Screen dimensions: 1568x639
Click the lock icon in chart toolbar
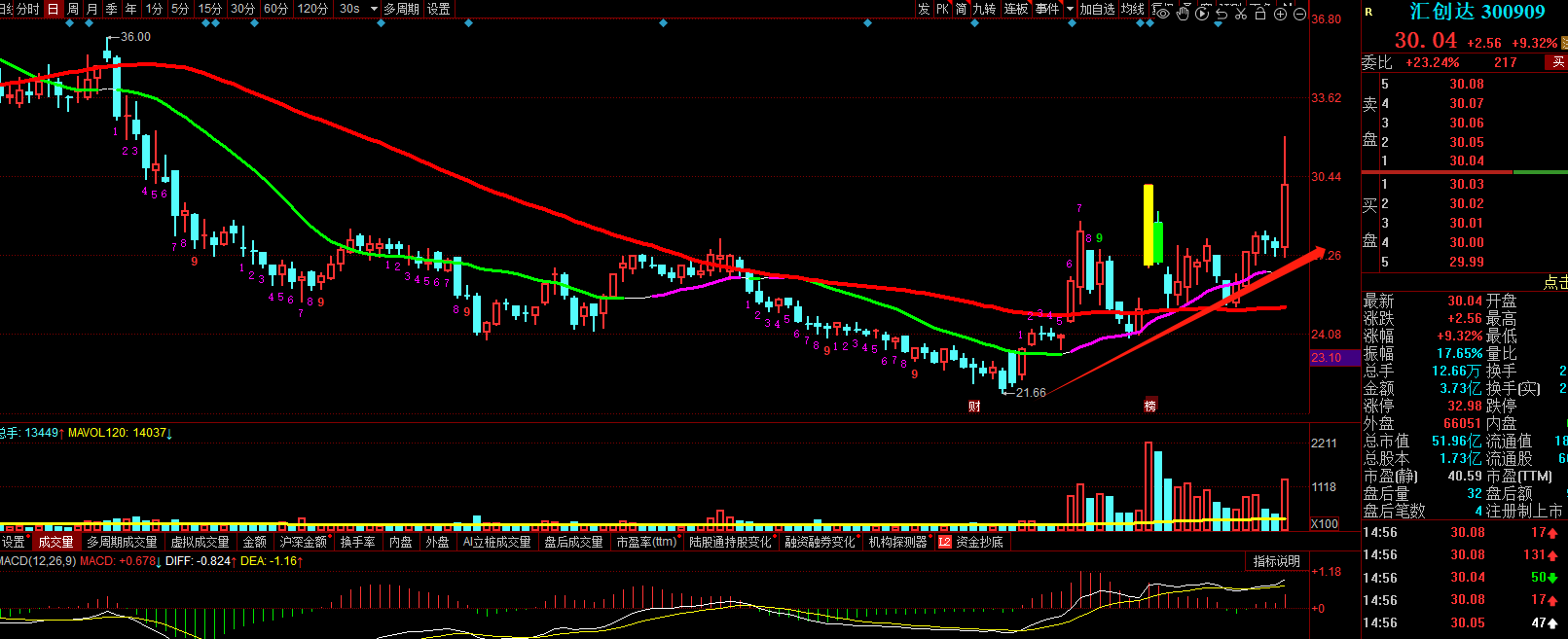1260,13
